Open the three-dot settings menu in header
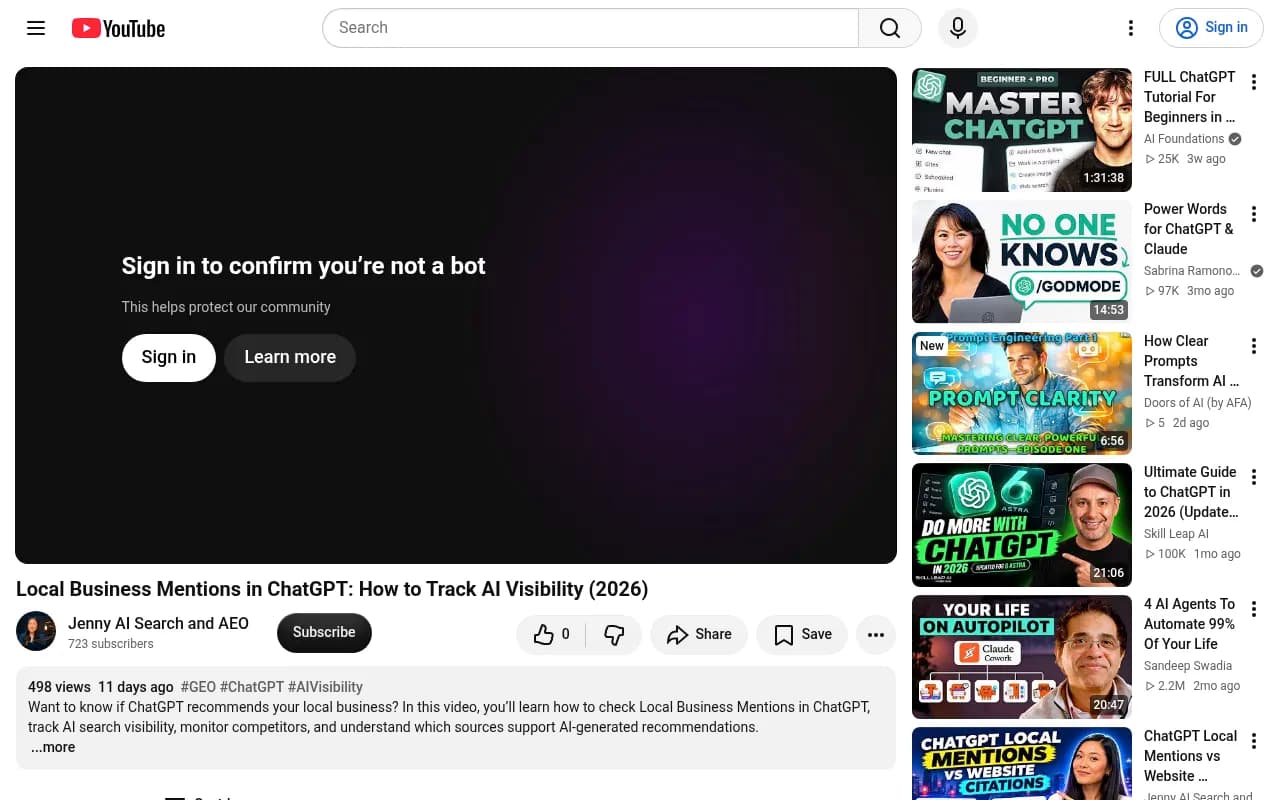 pos(1131,28)
